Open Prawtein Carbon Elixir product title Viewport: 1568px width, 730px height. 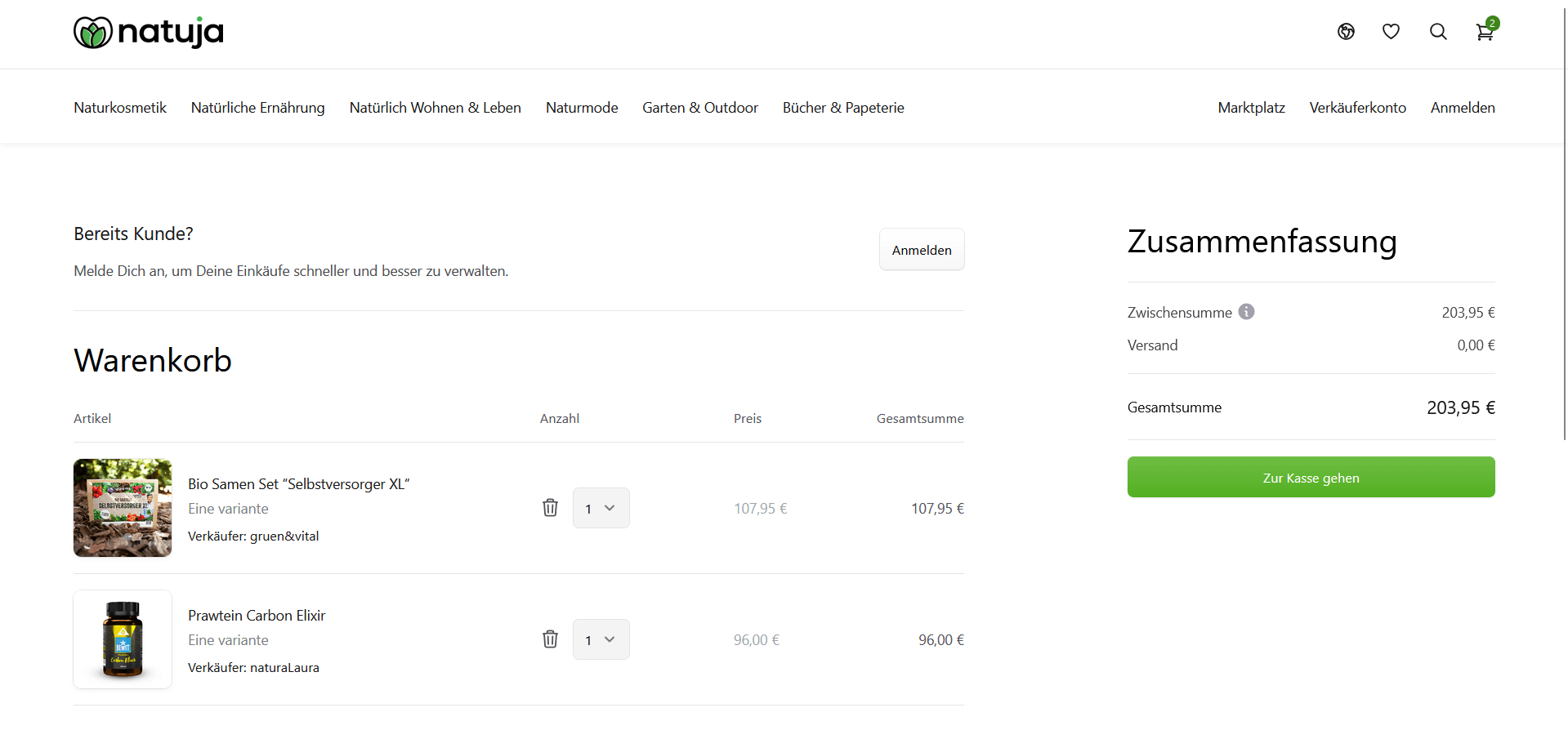(x=257, y=616)
